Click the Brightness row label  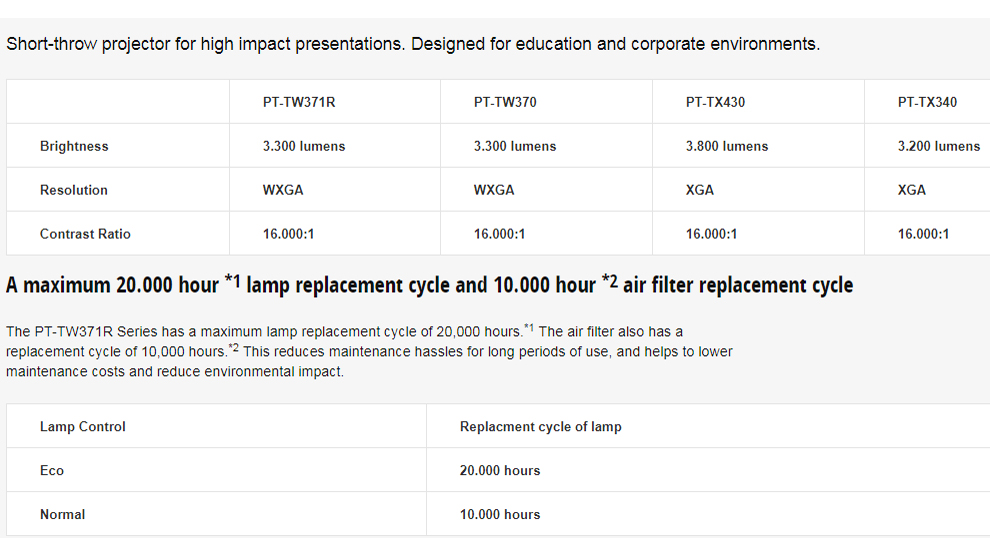(74, 146)
